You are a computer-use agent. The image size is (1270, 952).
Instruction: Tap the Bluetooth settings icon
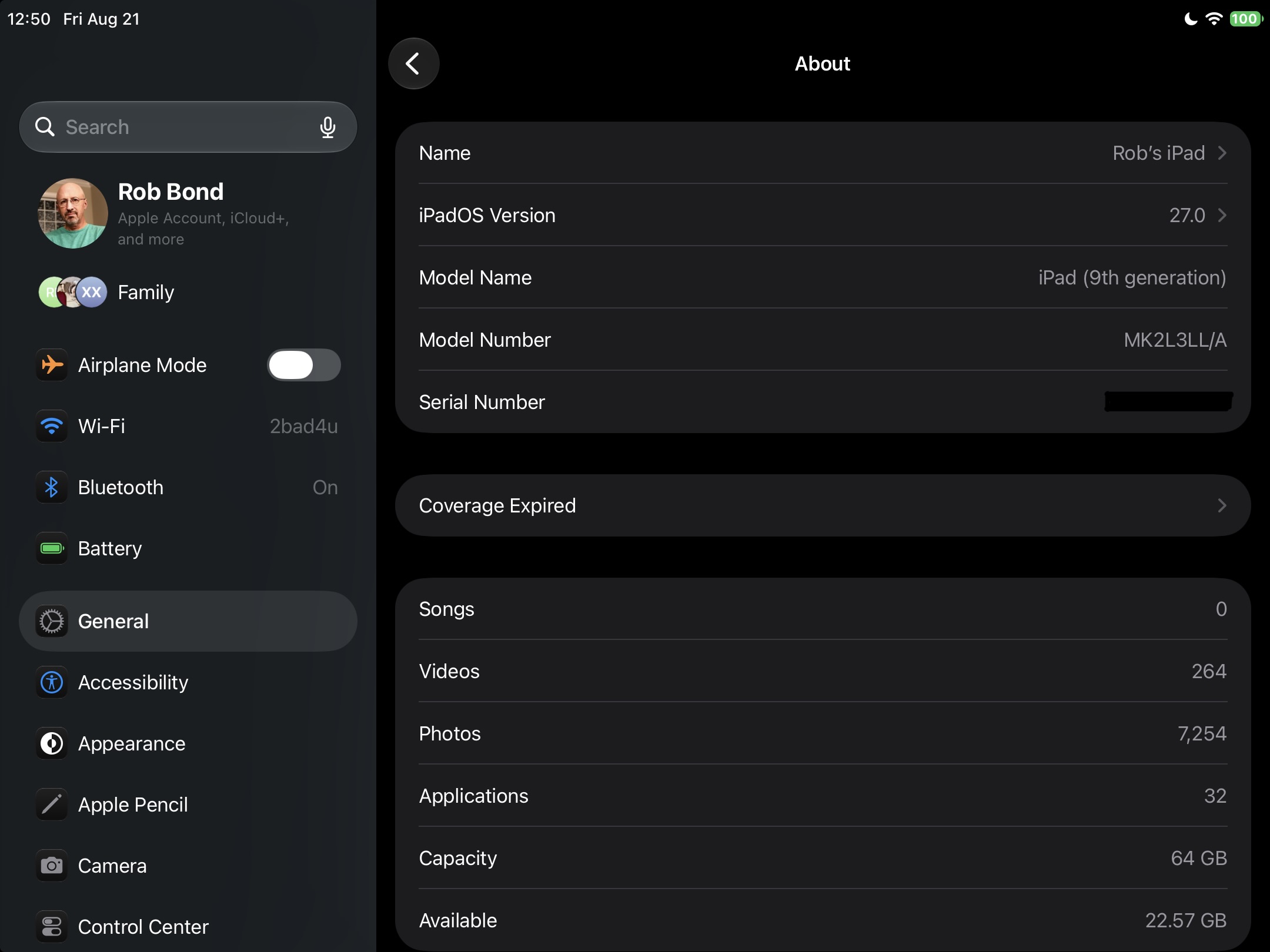[x=52, y=487]
